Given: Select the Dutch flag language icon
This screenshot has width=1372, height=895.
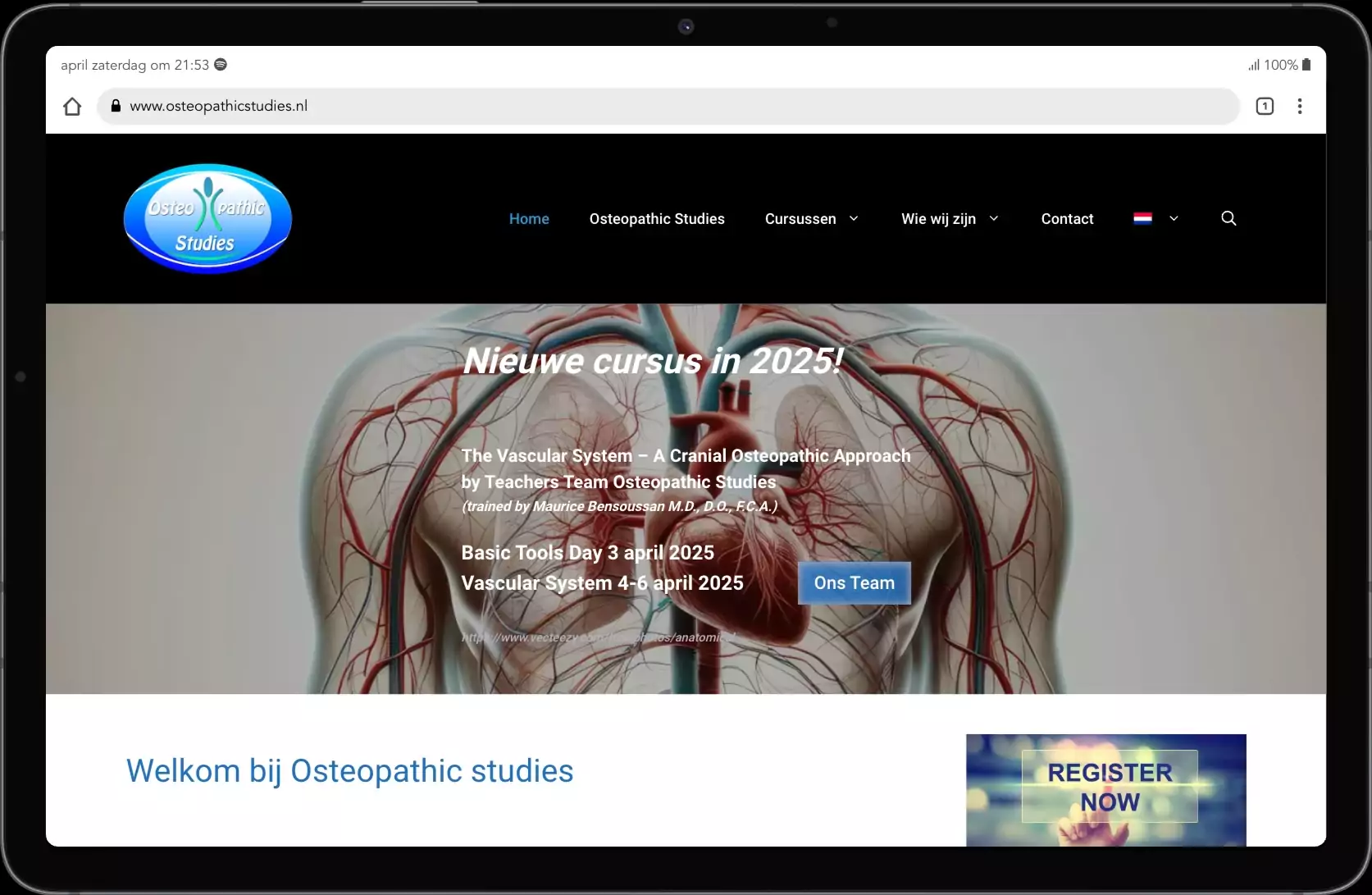Looking at the screenshot, I should point(1142,218).
